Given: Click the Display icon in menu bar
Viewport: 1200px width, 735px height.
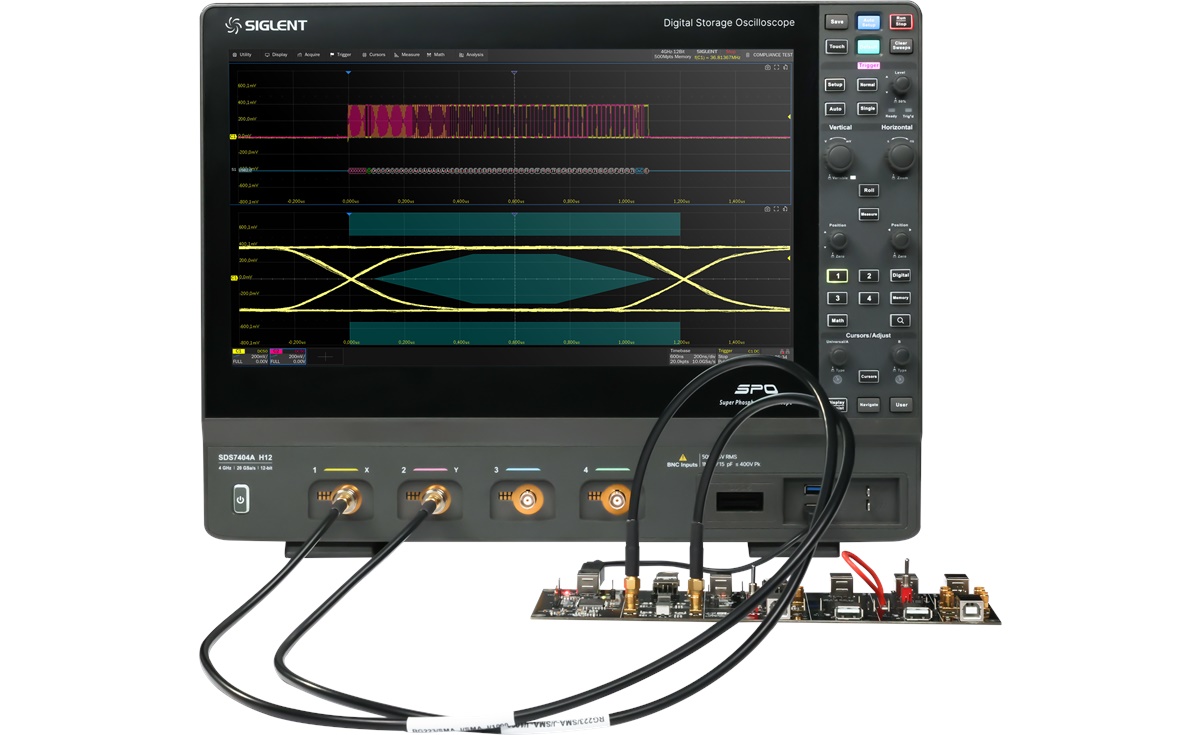Looking at the screenshot, I should [276, 55].
